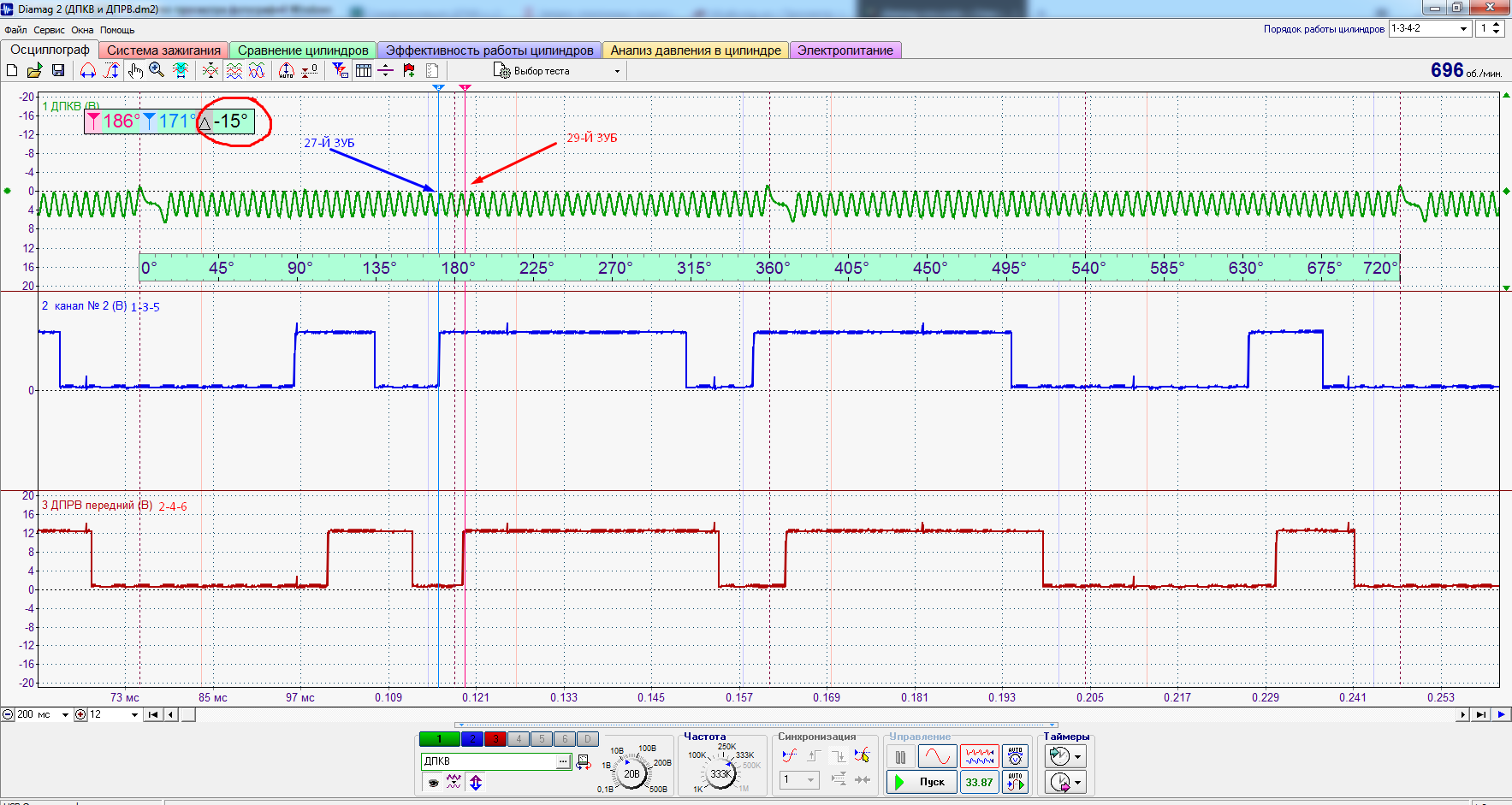Open sync channel dropdown showing 1
Screen dimensions: 1512x805
[x=800, y=779]
